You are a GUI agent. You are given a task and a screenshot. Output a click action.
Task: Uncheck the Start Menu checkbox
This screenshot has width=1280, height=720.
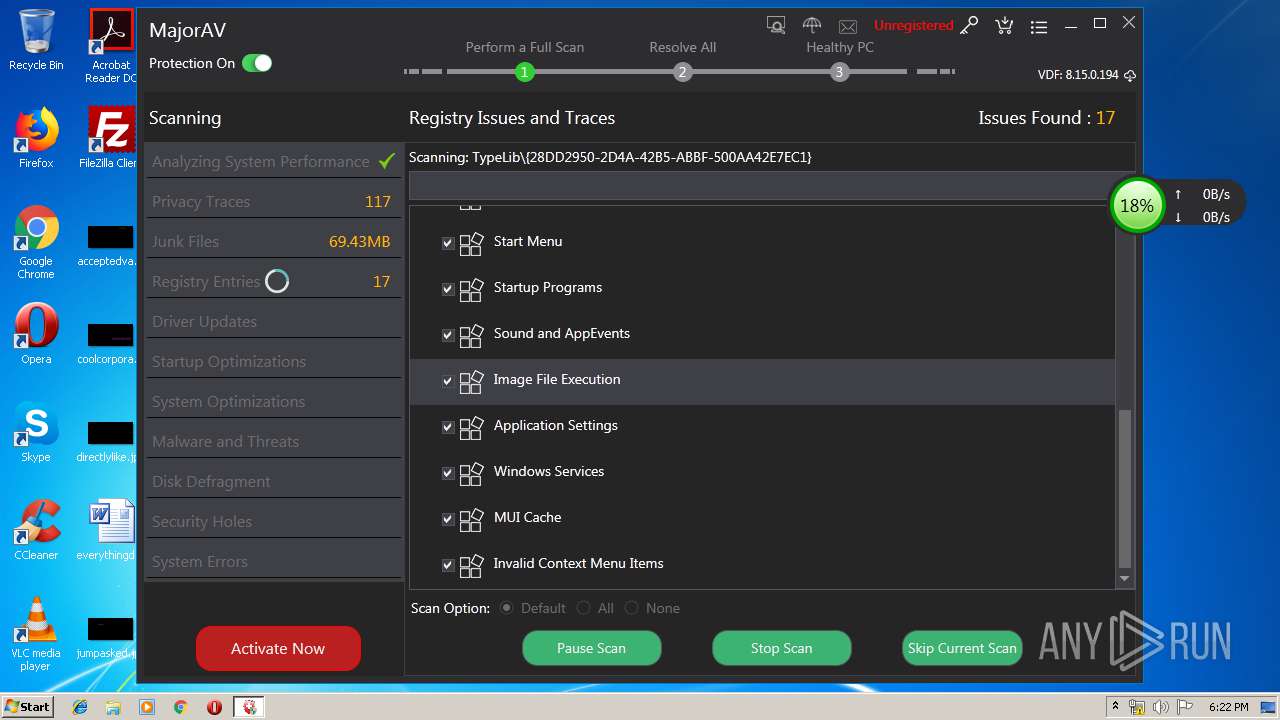(448, 243)
